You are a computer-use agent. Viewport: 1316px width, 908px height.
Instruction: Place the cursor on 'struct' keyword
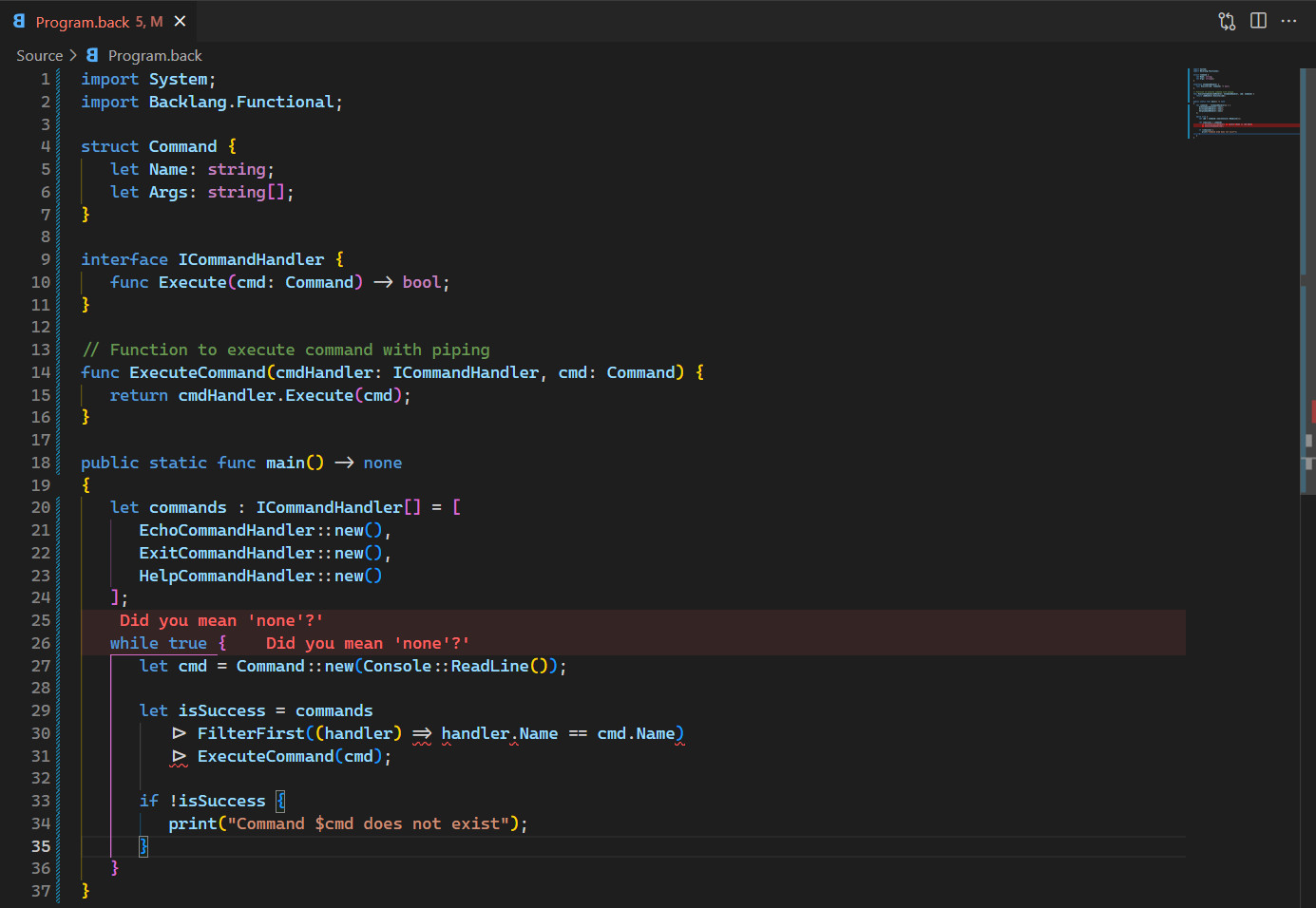coord(109,146)
